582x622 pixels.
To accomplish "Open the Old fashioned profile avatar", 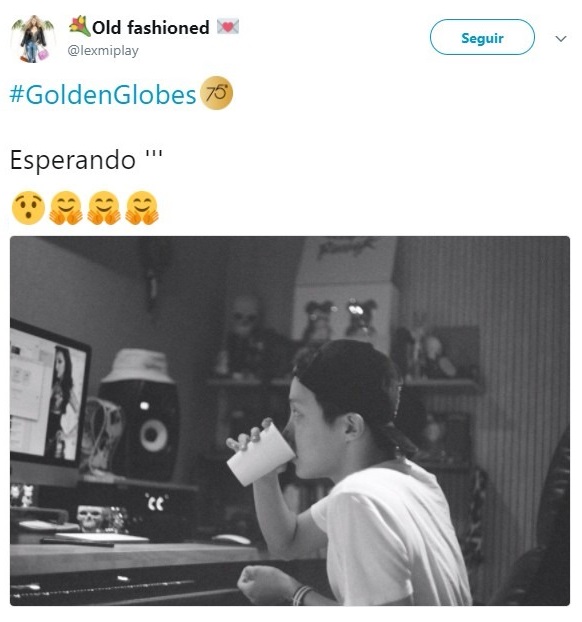I will (x=33, y=38).
